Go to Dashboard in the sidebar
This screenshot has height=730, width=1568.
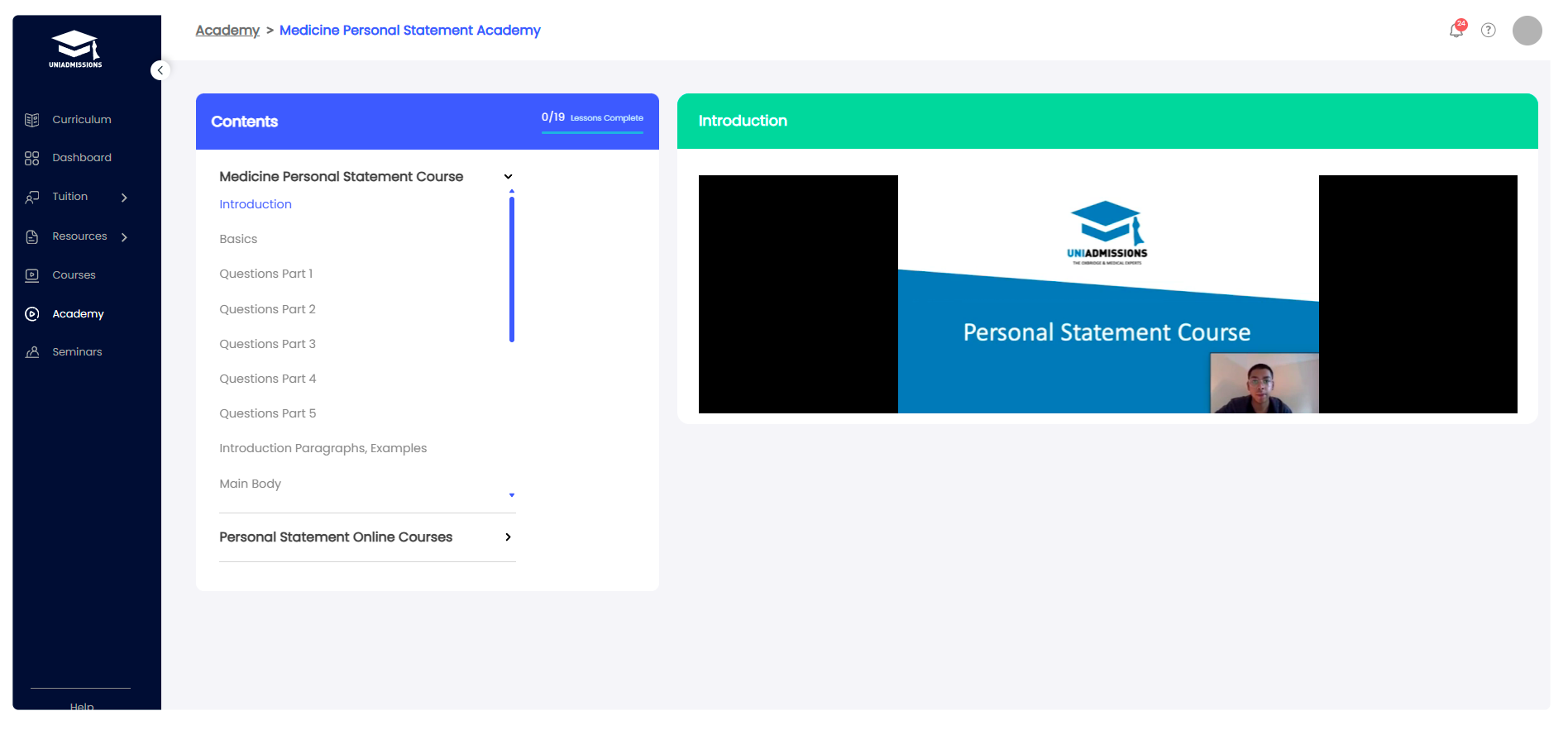click(x=82, y=158)
